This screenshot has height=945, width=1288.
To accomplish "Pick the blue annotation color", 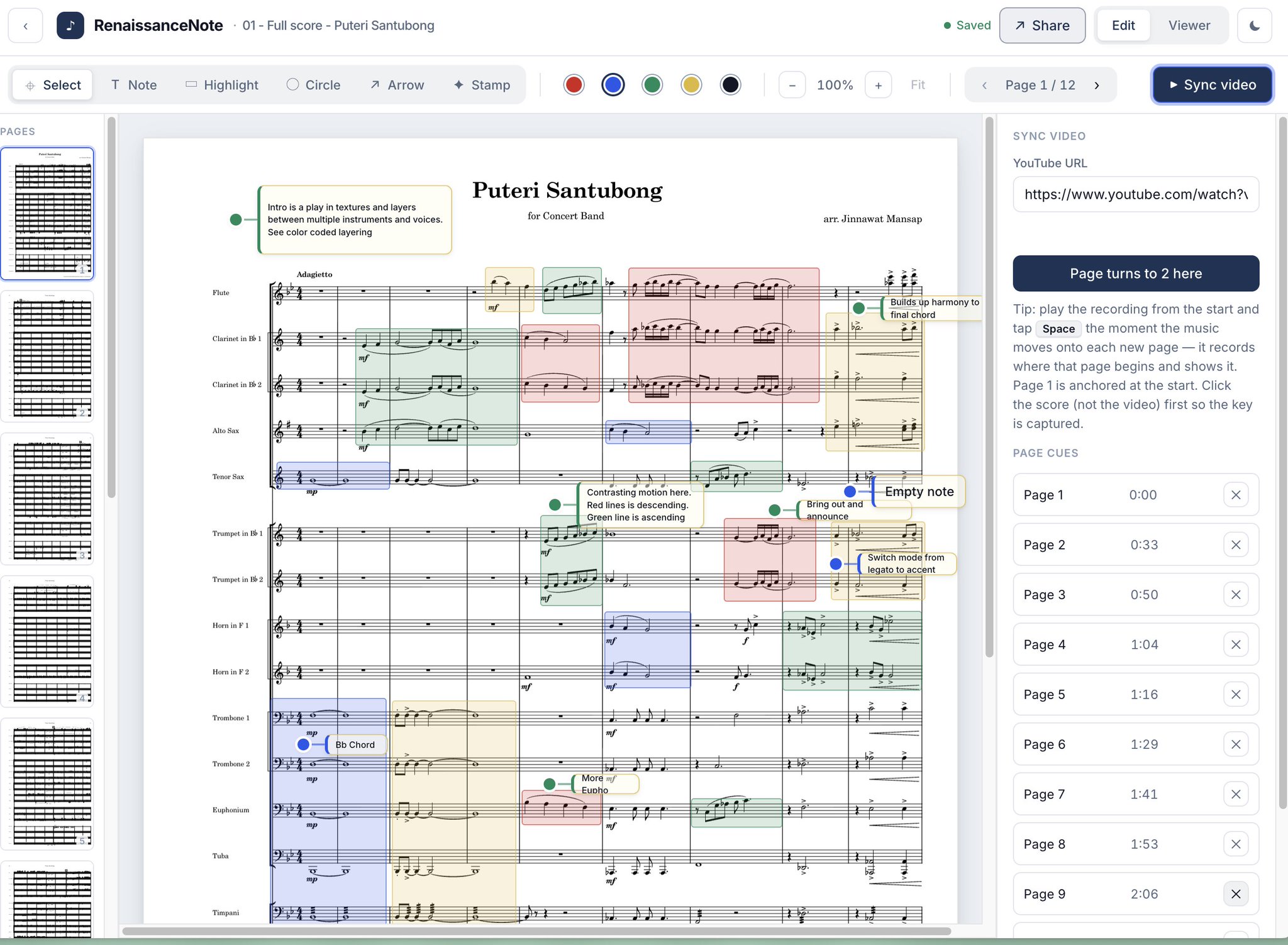I will click(x=613, y=85).
